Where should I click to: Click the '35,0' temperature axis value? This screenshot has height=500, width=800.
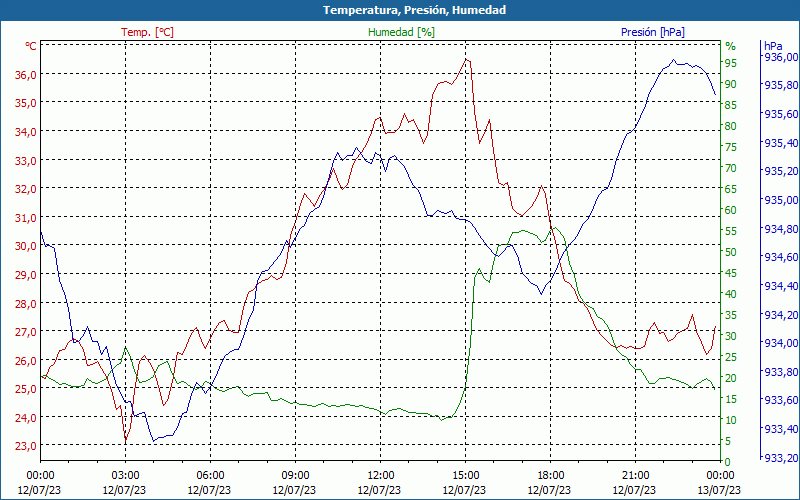[x=27, y=103]
